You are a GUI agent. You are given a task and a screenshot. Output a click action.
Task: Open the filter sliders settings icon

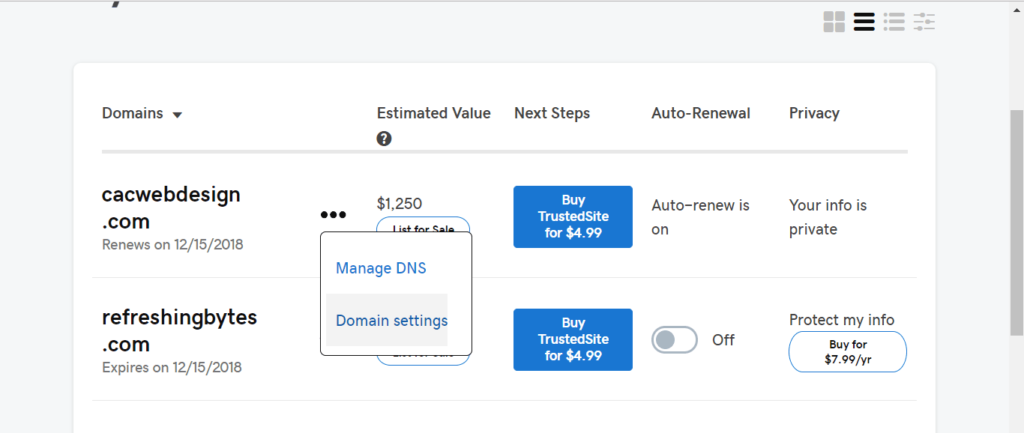[924, 21]
